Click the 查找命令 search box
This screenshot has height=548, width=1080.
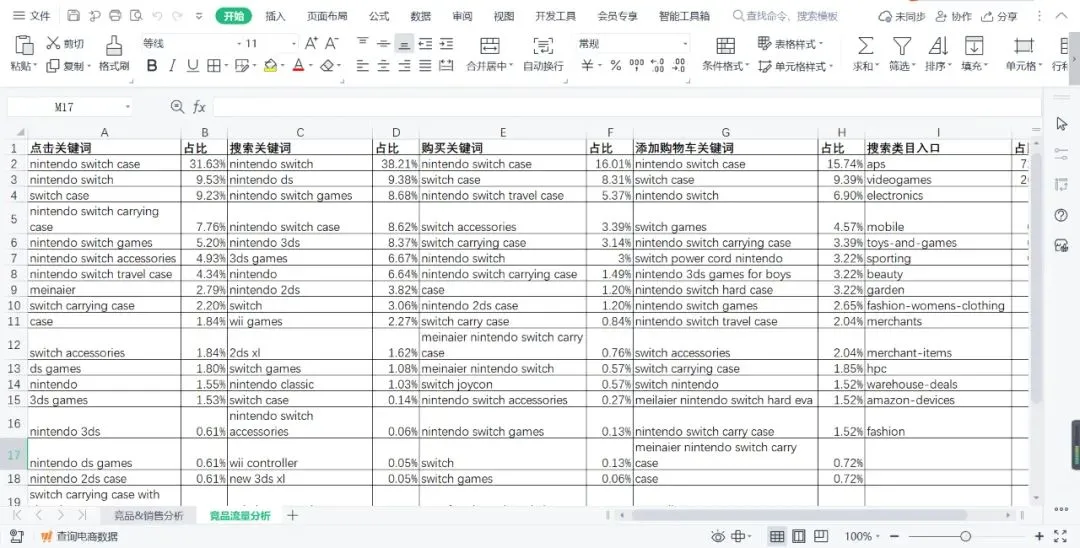(x=786, y=16)
